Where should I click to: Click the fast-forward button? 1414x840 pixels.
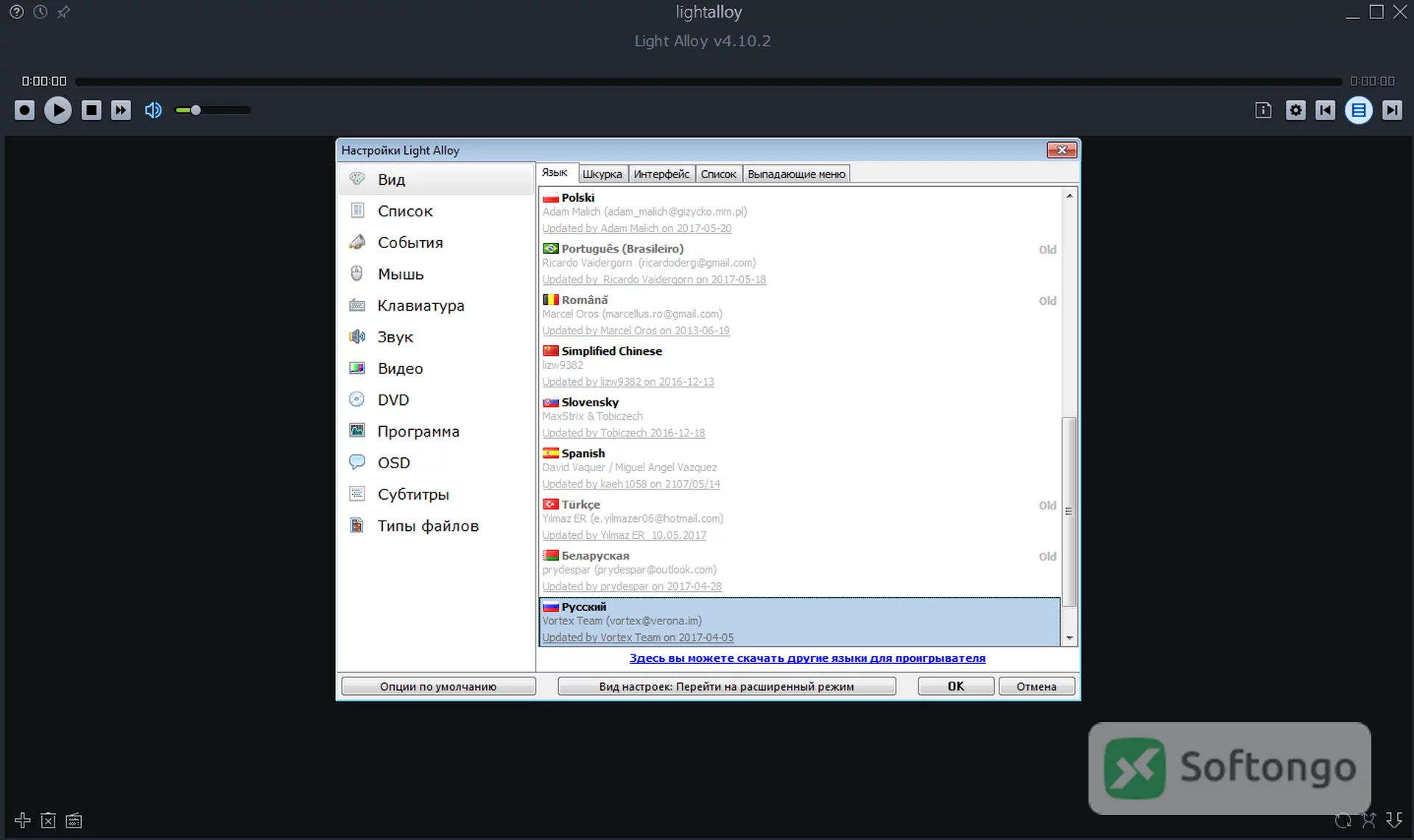coord(121,110)
